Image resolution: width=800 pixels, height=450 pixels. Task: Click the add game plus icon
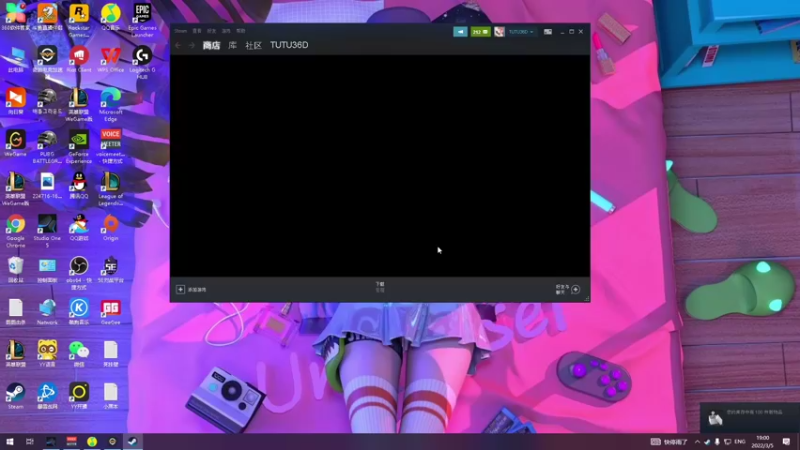tap(180, 289)
